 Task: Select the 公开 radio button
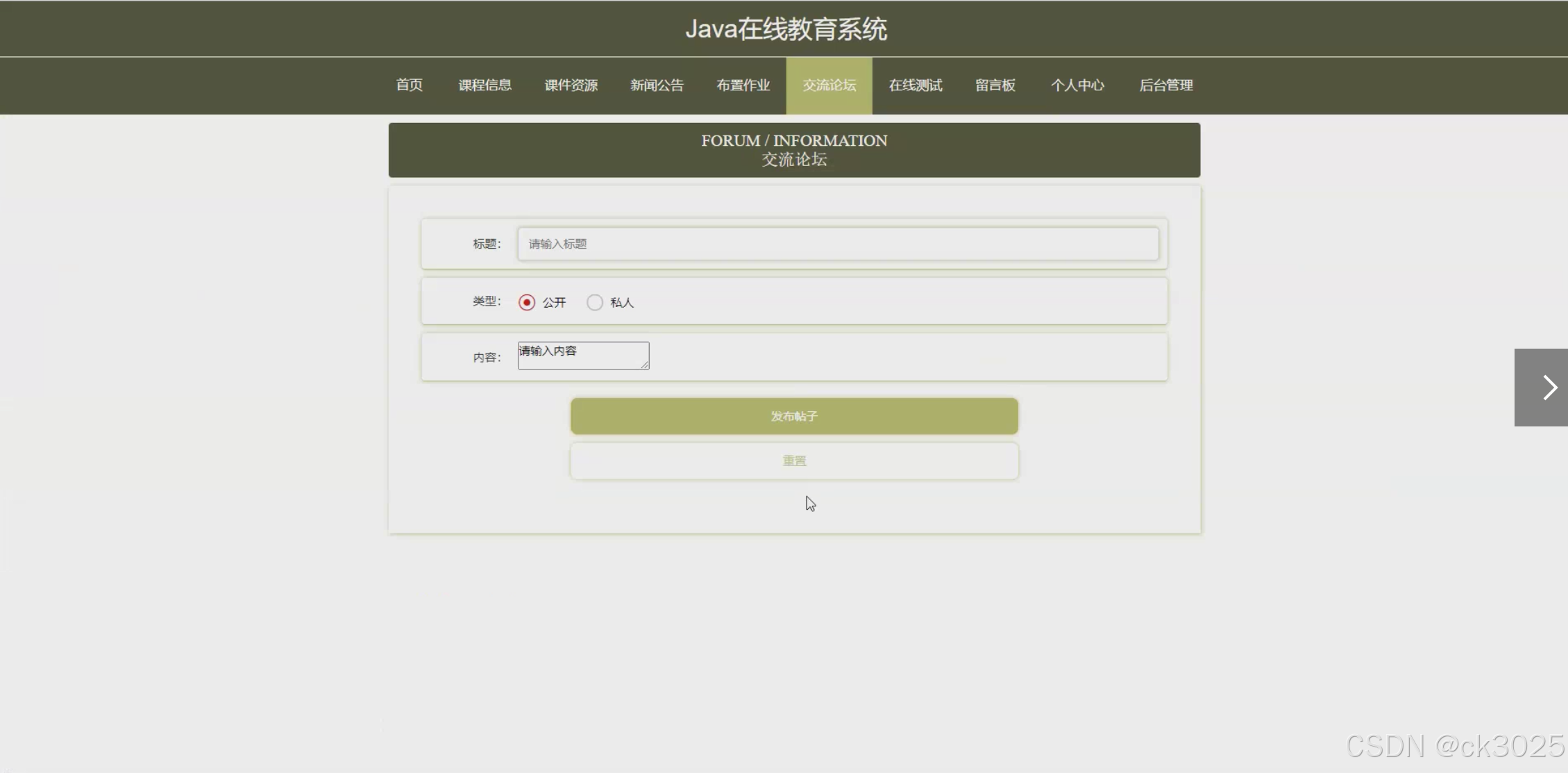pos(526,302)
